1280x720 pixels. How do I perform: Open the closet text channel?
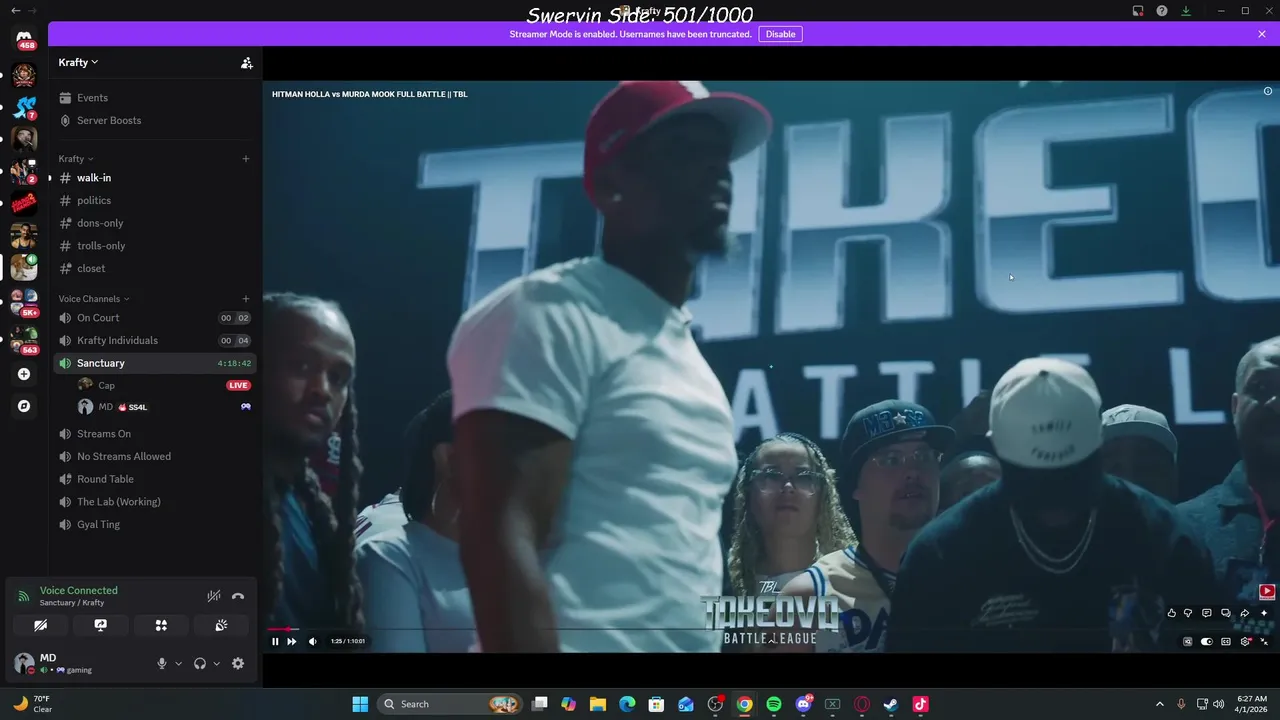click(x=155, y=268)
